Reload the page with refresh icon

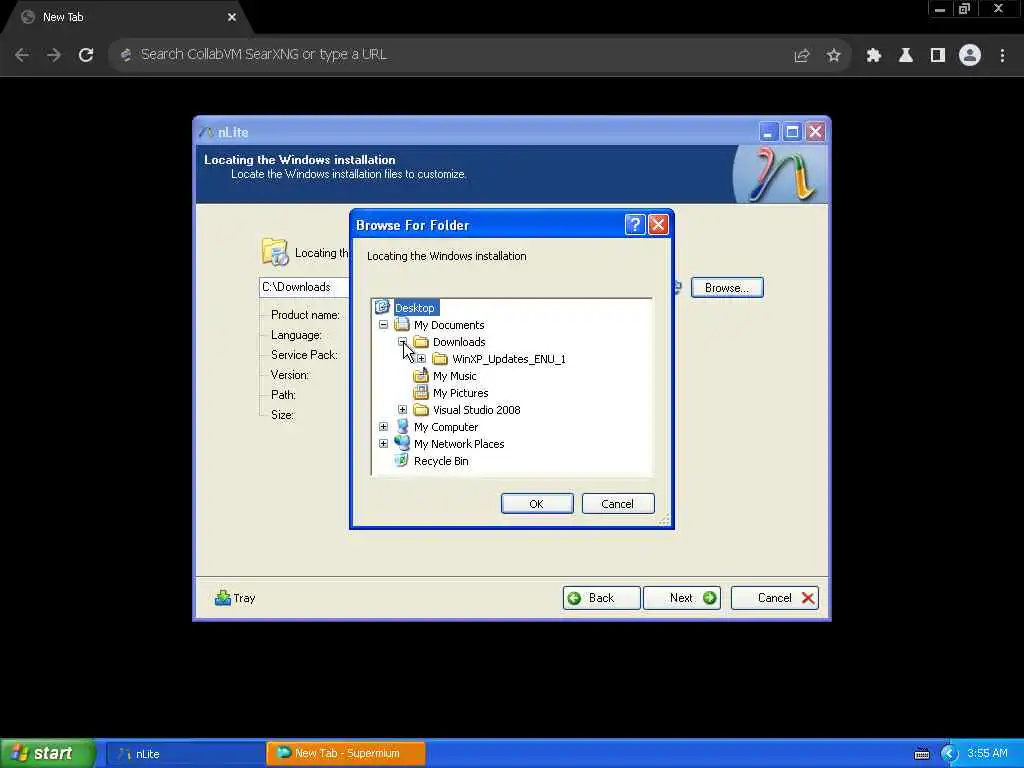click(86, 55)
